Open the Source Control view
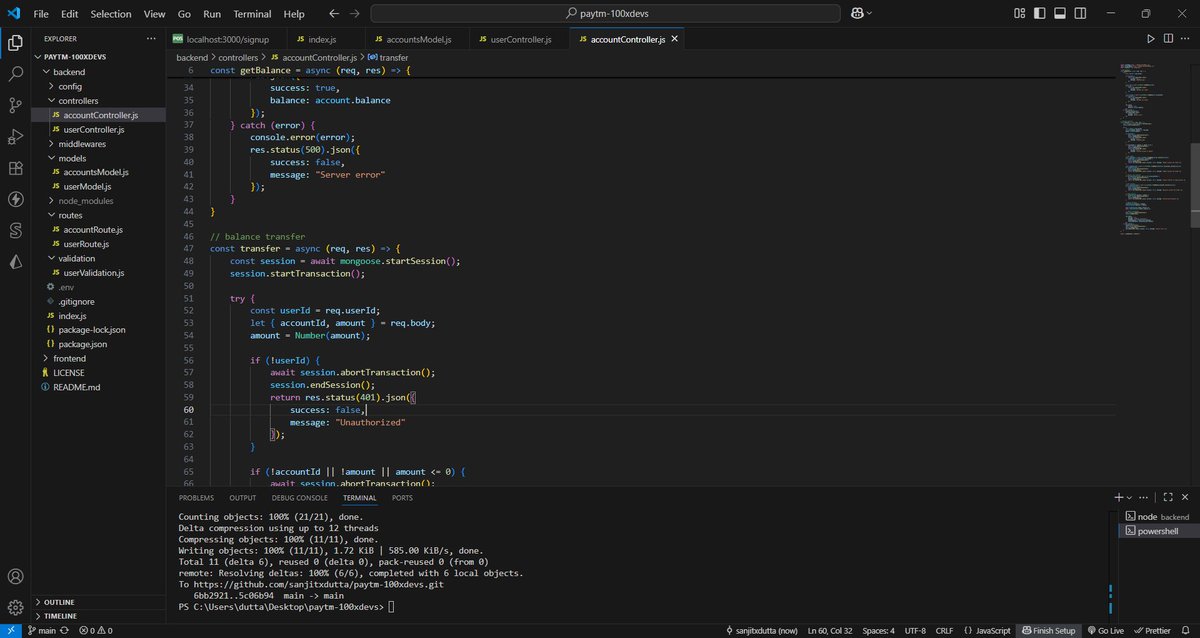 coord(14,105)
